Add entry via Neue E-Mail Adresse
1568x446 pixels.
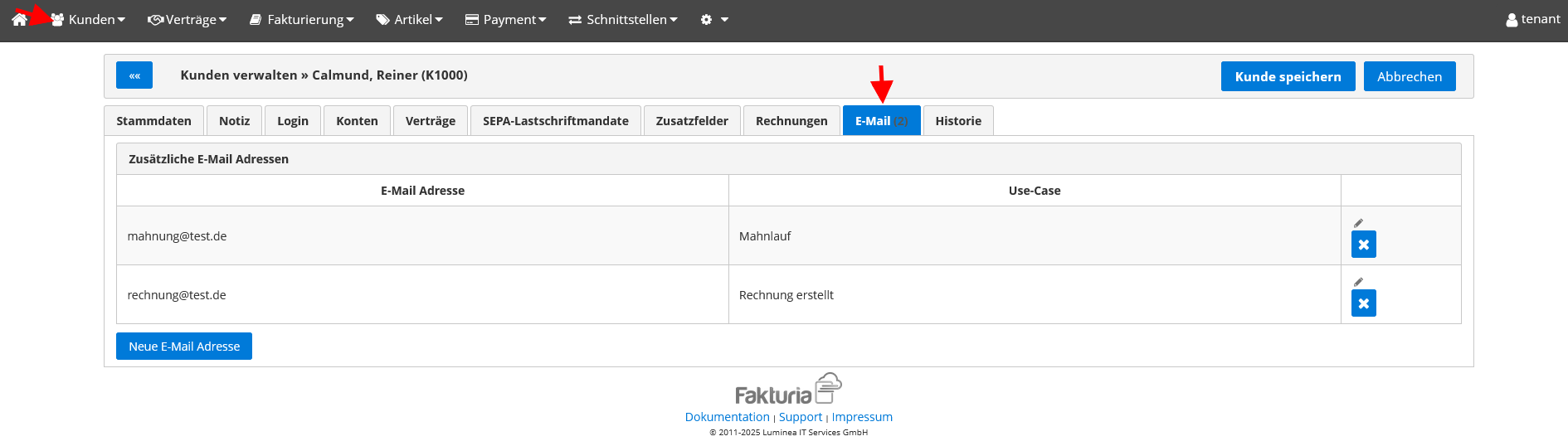(184, 347)
